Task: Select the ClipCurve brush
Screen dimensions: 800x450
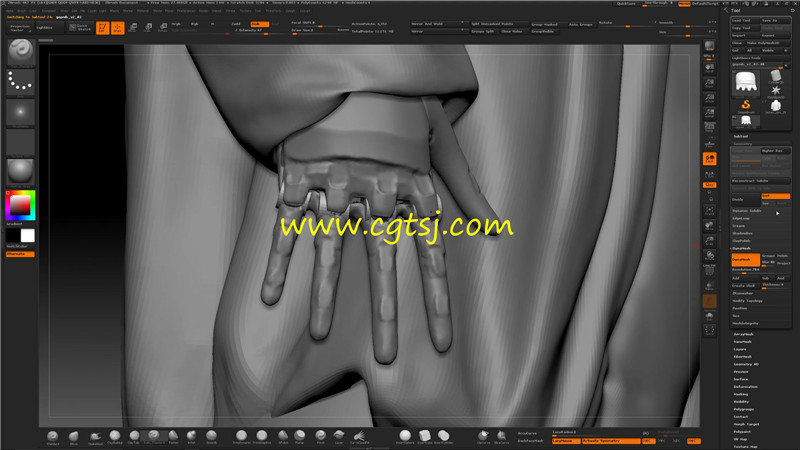Action: coord(483,437)
